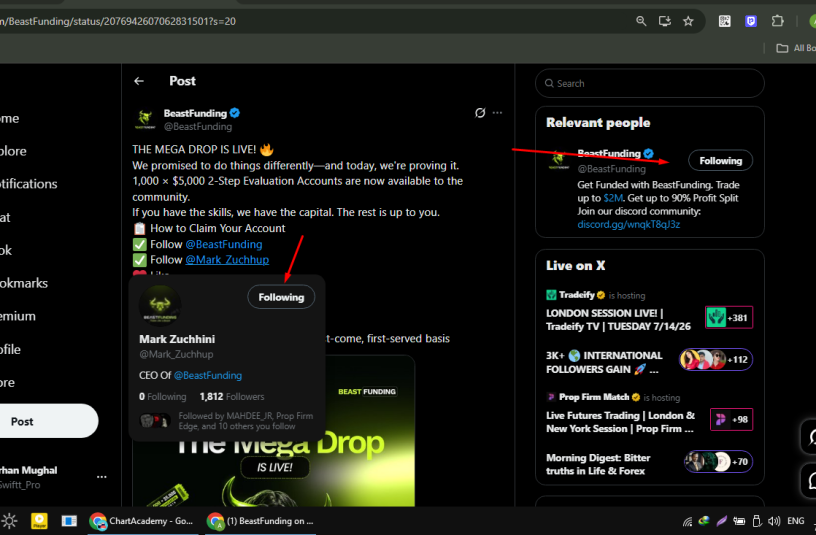Open 3K+ International Followers Gain space
816x535 pixels.
649,362
